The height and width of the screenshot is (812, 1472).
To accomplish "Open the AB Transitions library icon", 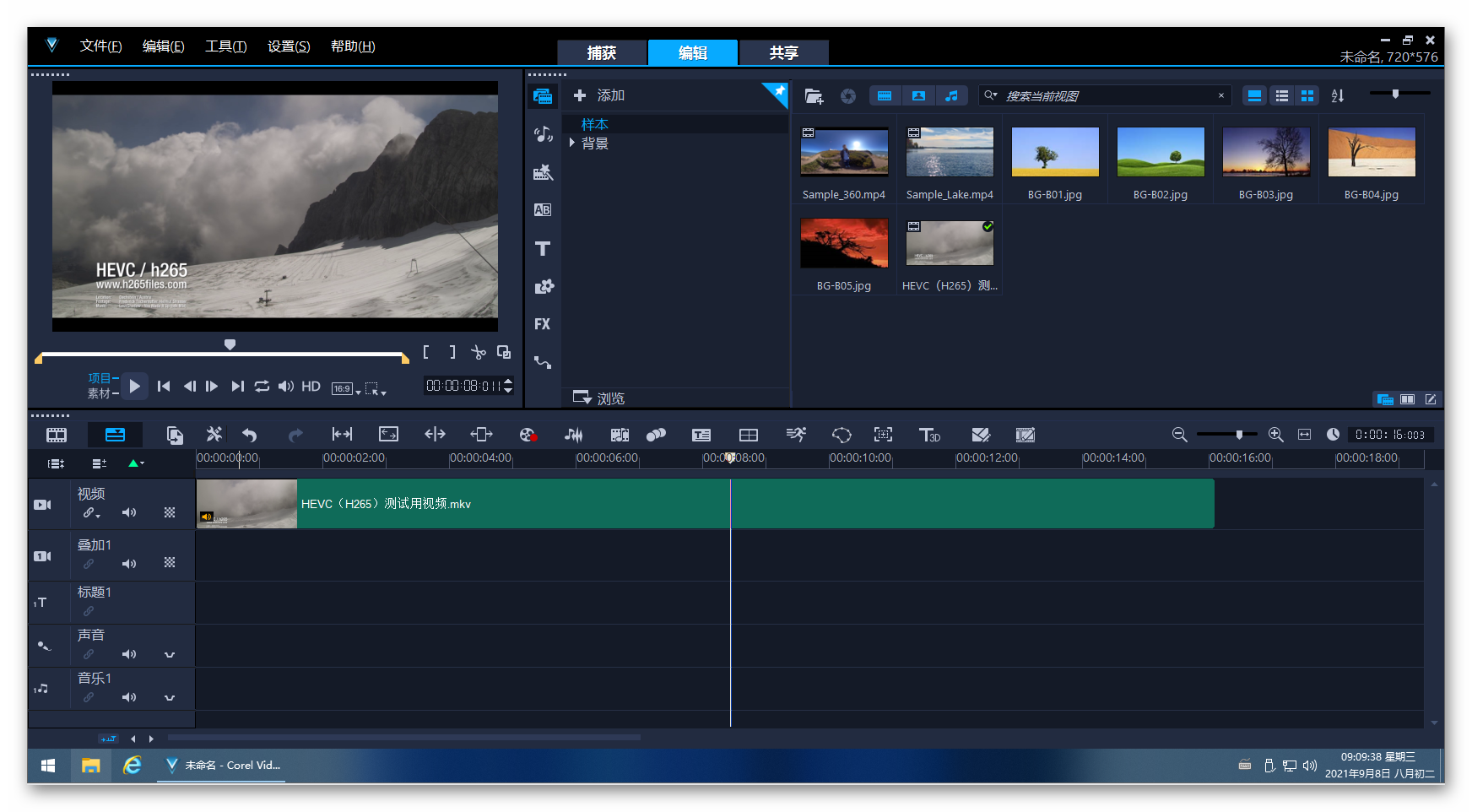I will (543, 210).
